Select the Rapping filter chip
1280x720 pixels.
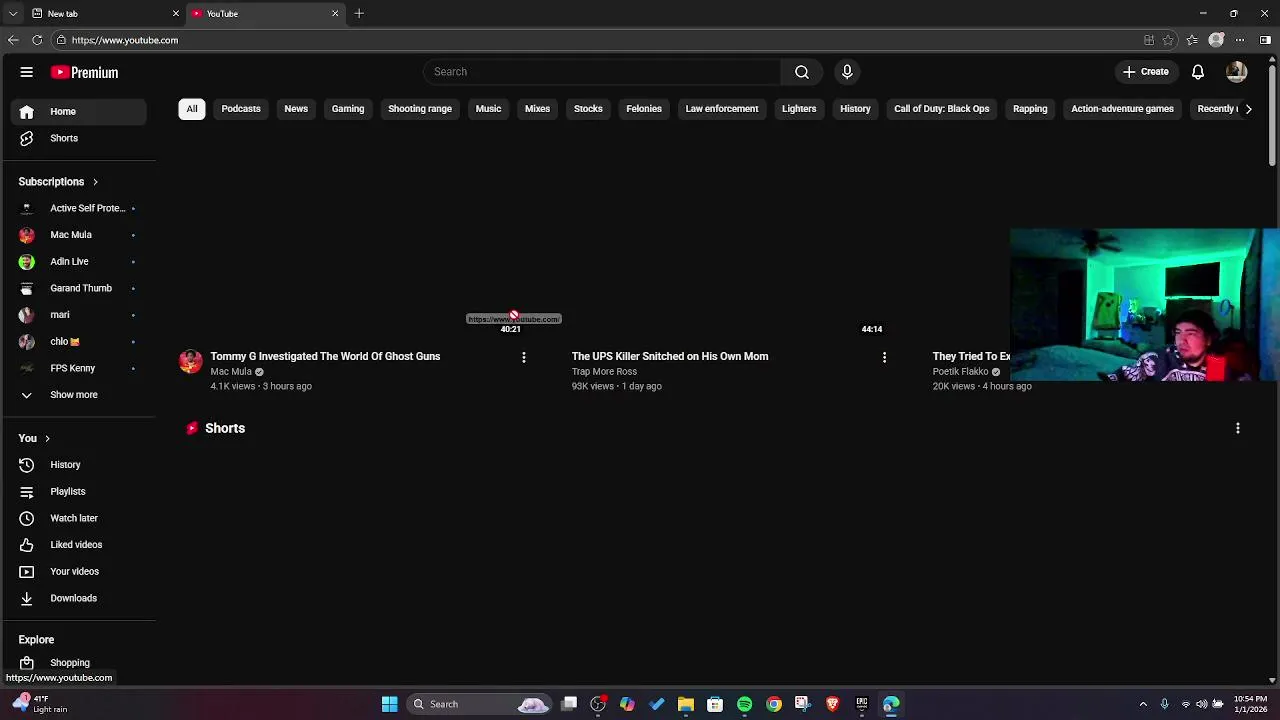(x=1030, y=109)
